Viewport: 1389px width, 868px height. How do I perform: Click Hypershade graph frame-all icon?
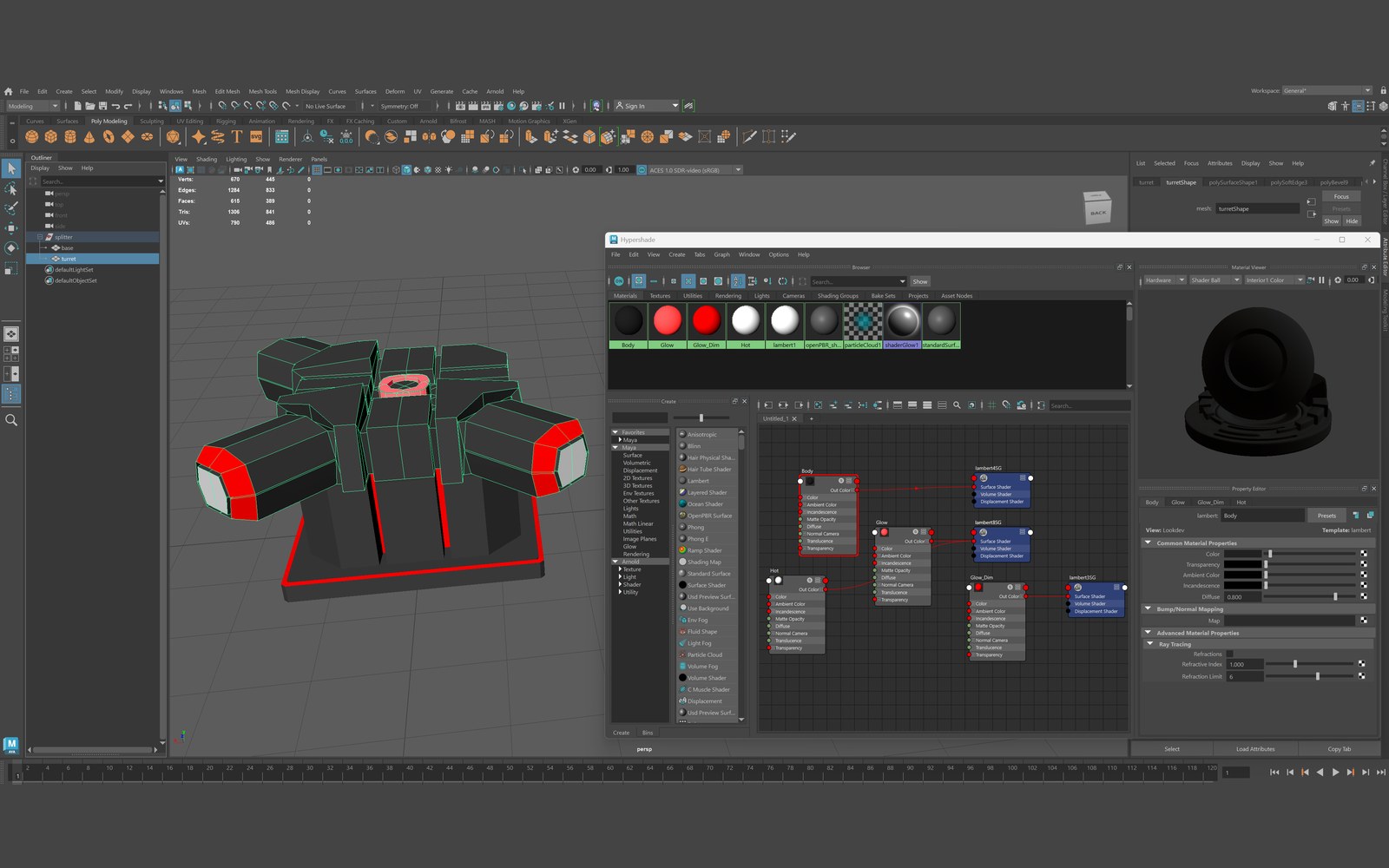click(818, 405)
